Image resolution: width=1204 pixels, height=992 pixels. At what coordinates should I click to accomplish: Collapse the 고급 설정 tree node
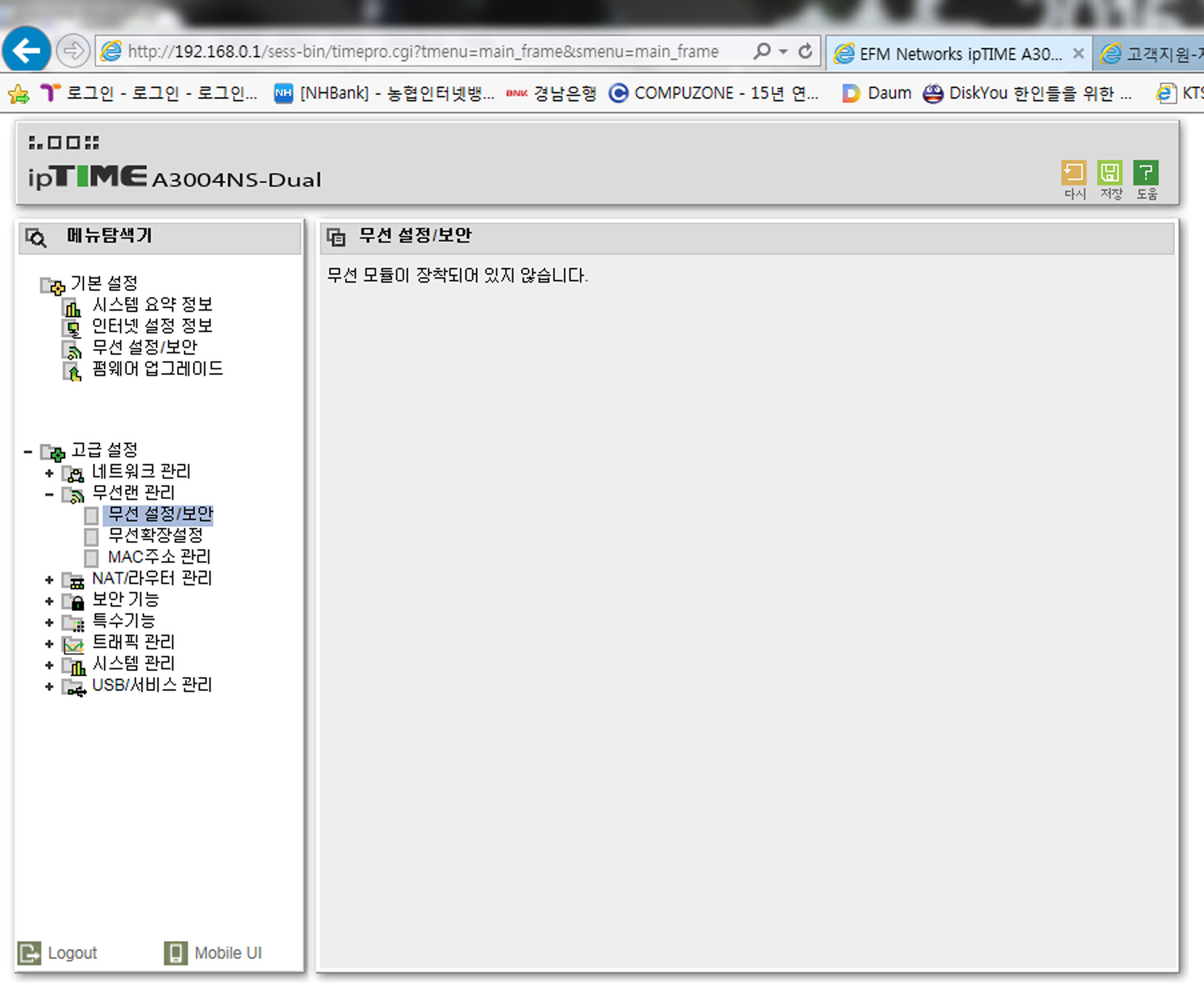[28, 451]
